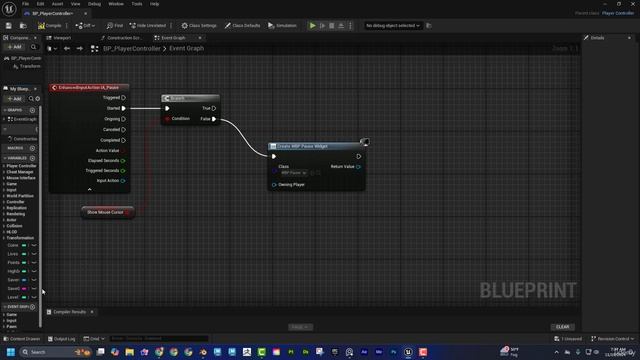Toggle Hide Unrelated nodes

(x=148, y=26)
